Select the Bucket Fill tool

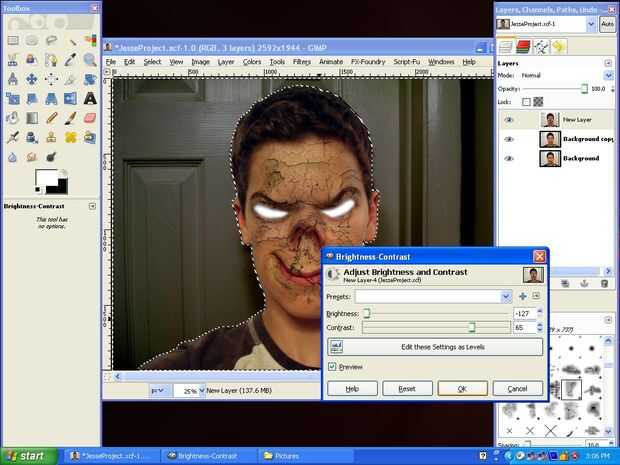pos(13,118)
